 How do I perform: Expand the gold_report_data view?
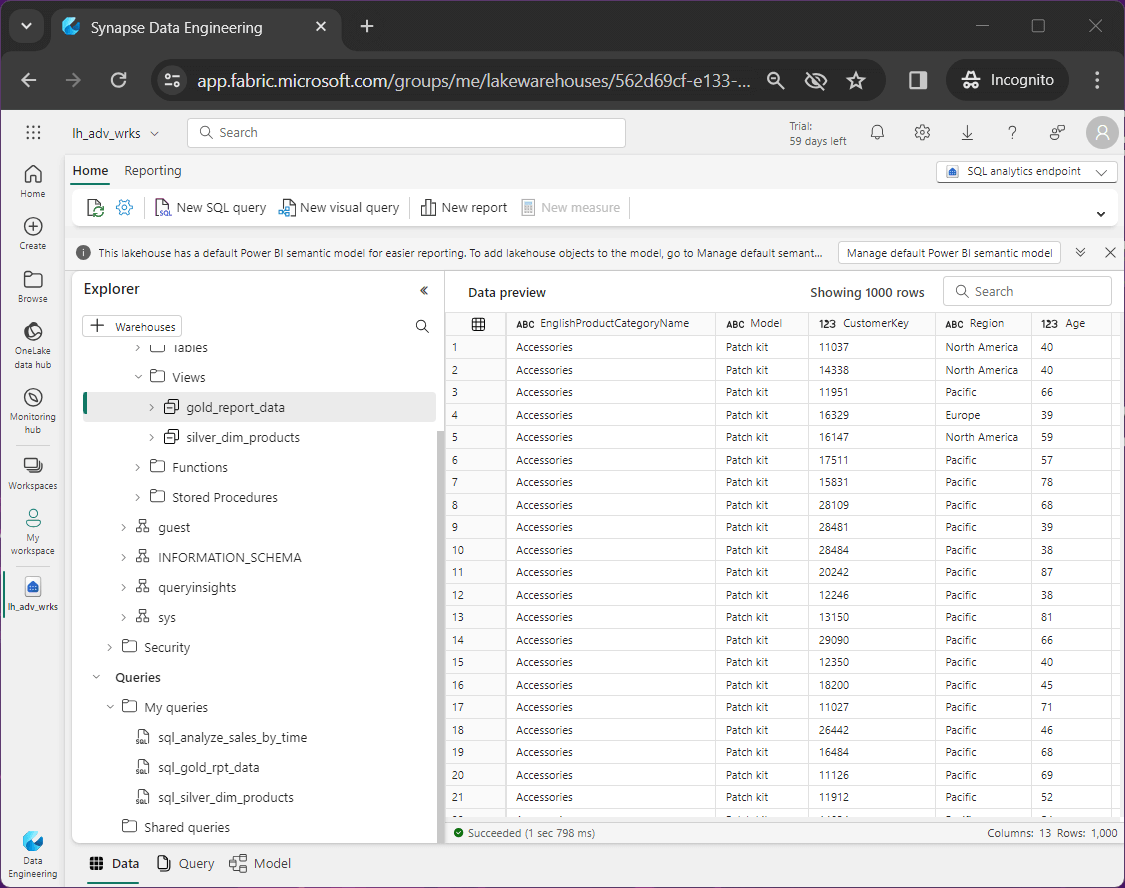(x=151, y=407)
